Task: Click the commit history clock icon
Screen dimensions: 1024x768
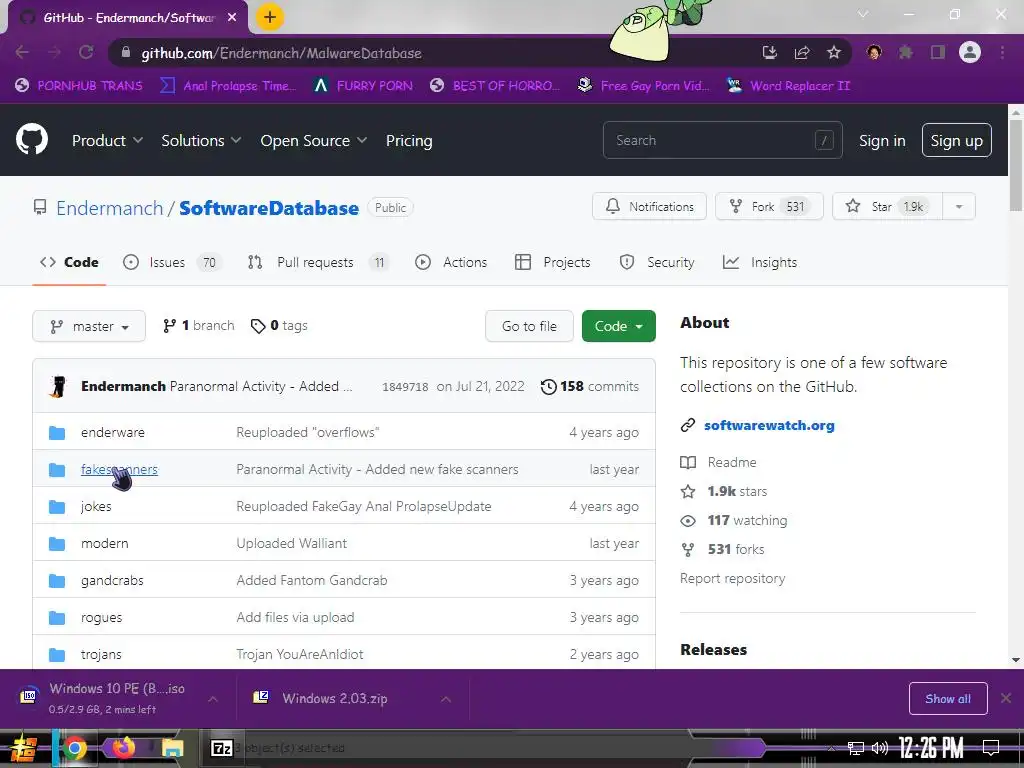Action: click(549, 387)
